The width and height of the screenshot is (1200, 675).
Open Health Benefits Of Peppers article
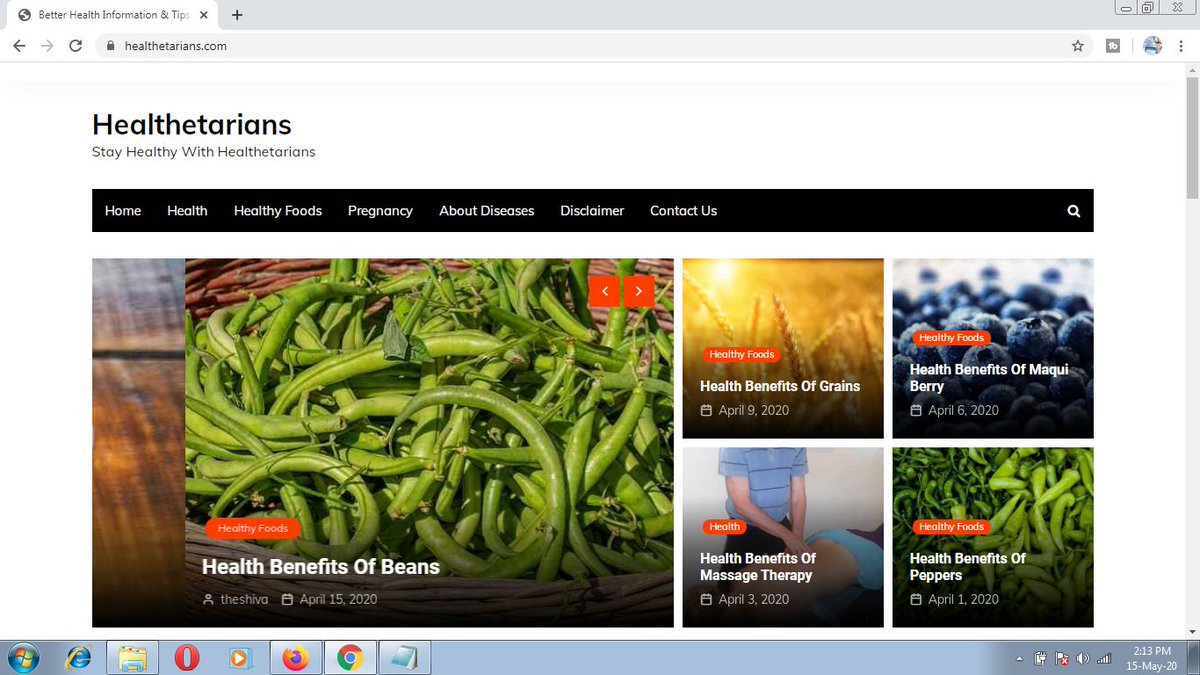[967, 567]
